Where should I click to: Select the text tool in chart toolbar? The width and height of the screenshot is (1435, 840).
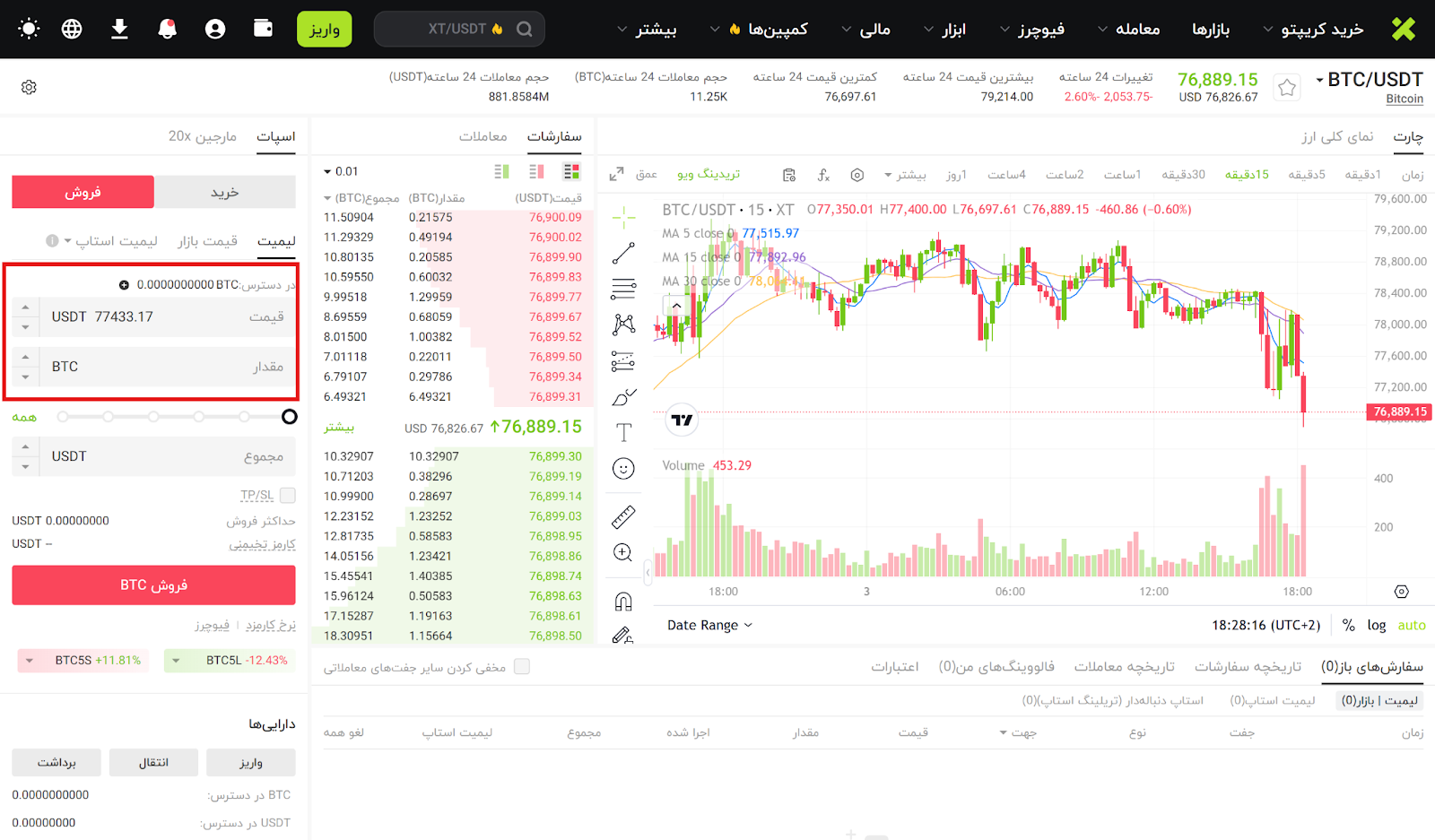click(x=623, y=433)
